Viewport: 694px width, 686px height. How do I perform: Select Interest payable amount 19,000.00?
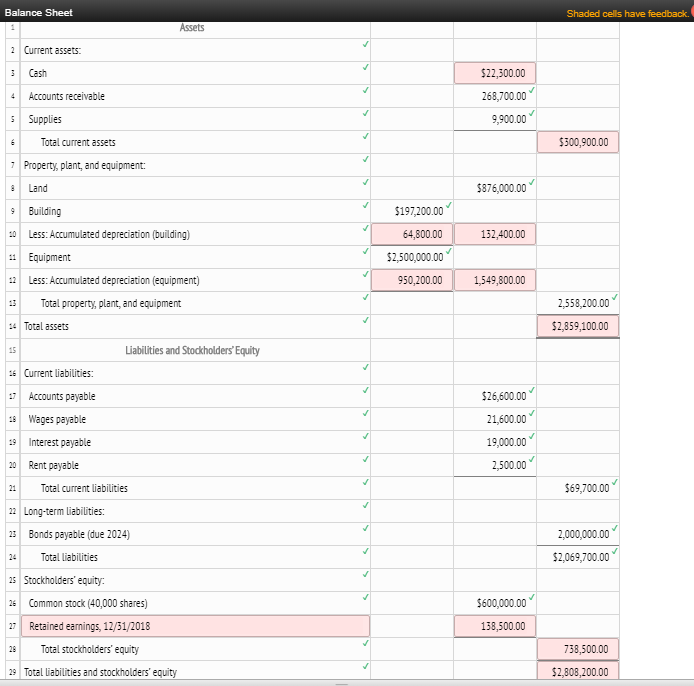point(494,442)
